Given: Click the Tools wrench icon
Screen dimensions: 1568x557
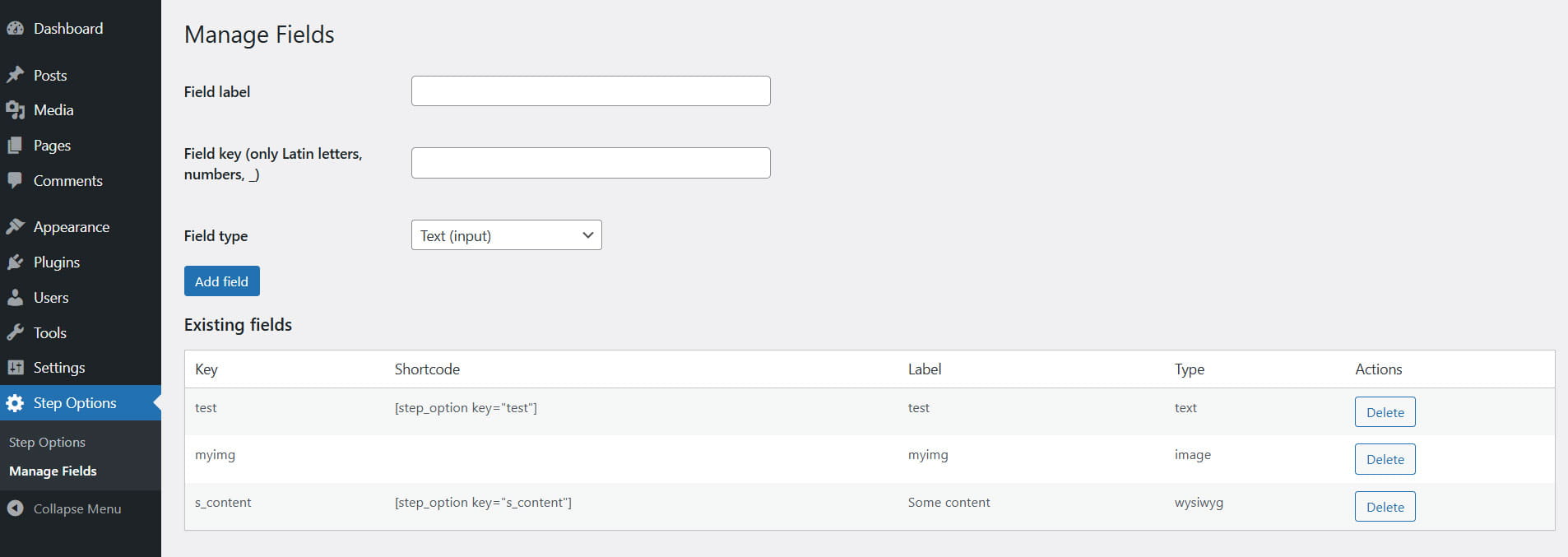Looking at the screenshot, I should pyautogui.click(x=15, y=333).
